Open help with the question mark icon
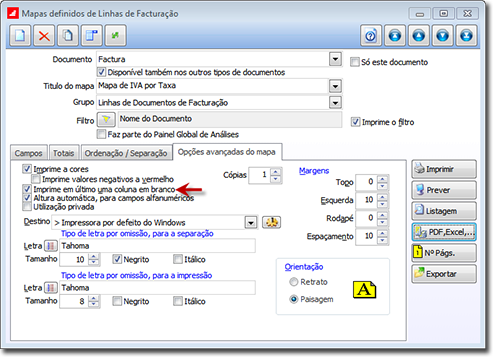This screenshot has height=361, width=496. 371,35
